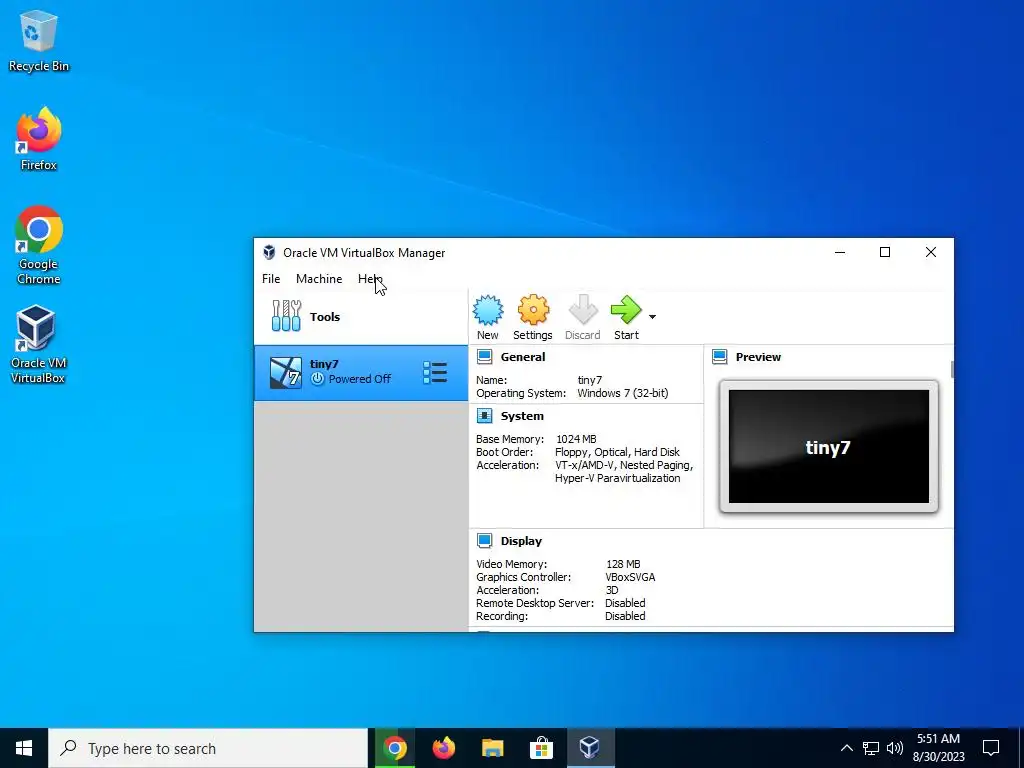Open the tiny7 Settings gear
1024x768 pixels.
(x=533, y=310)
